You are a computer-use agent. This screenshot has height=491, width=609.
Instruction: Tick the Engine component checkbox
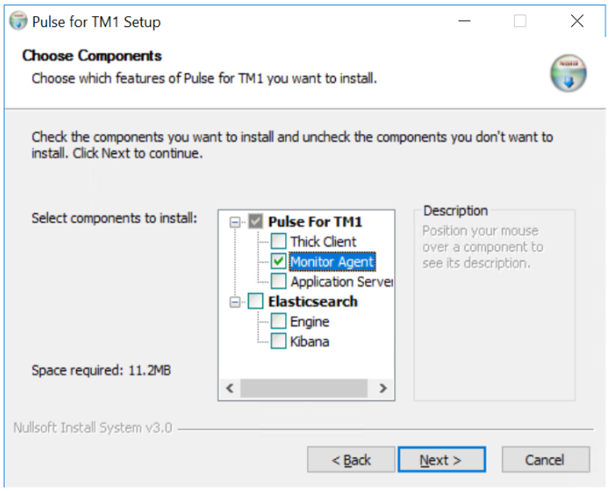[278, 321]
